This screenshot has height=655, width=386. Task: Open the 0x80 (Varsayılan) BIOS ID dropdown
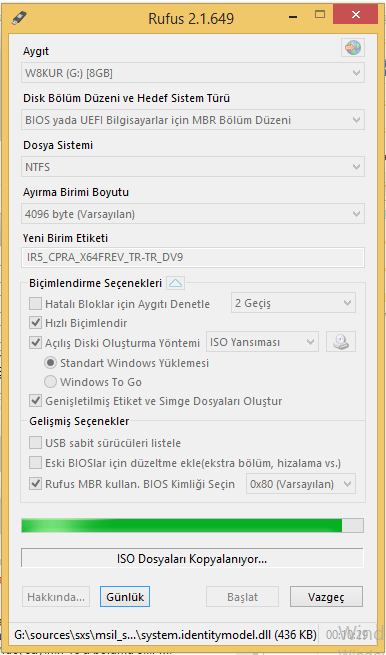tap(301, 484)
